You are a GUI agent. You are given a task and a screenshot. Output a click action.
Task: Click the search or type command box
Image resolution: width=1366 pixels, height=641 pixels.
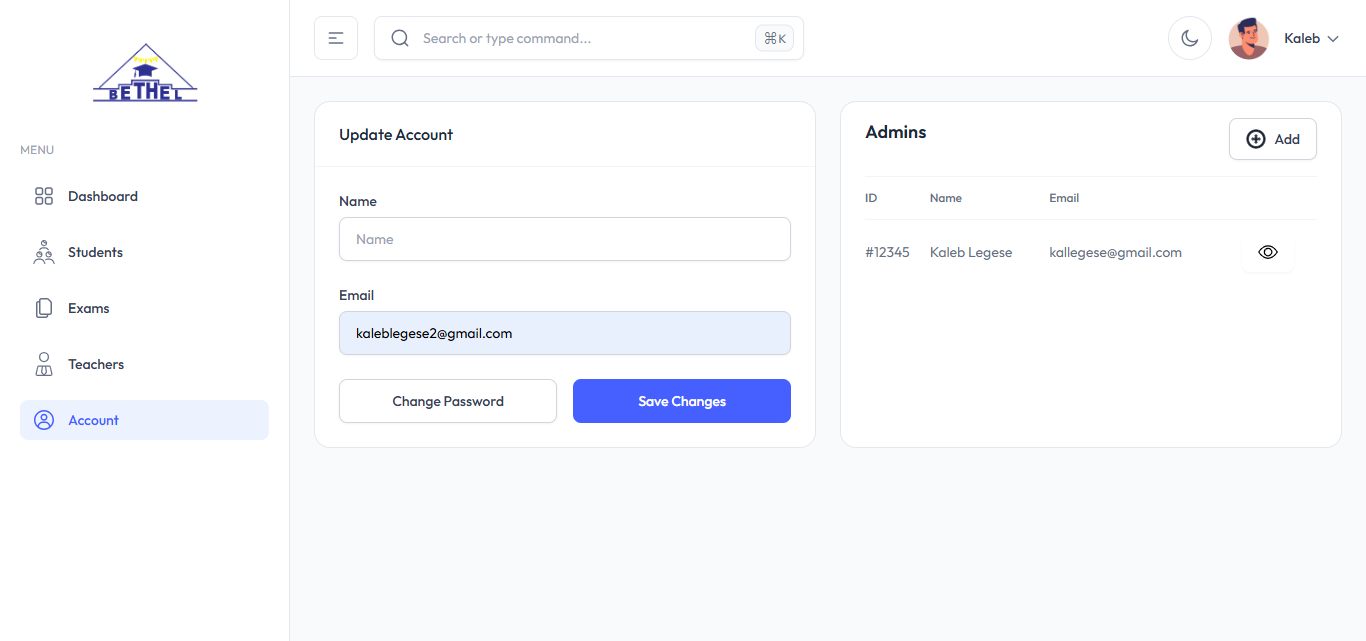(x=585, y=38)
